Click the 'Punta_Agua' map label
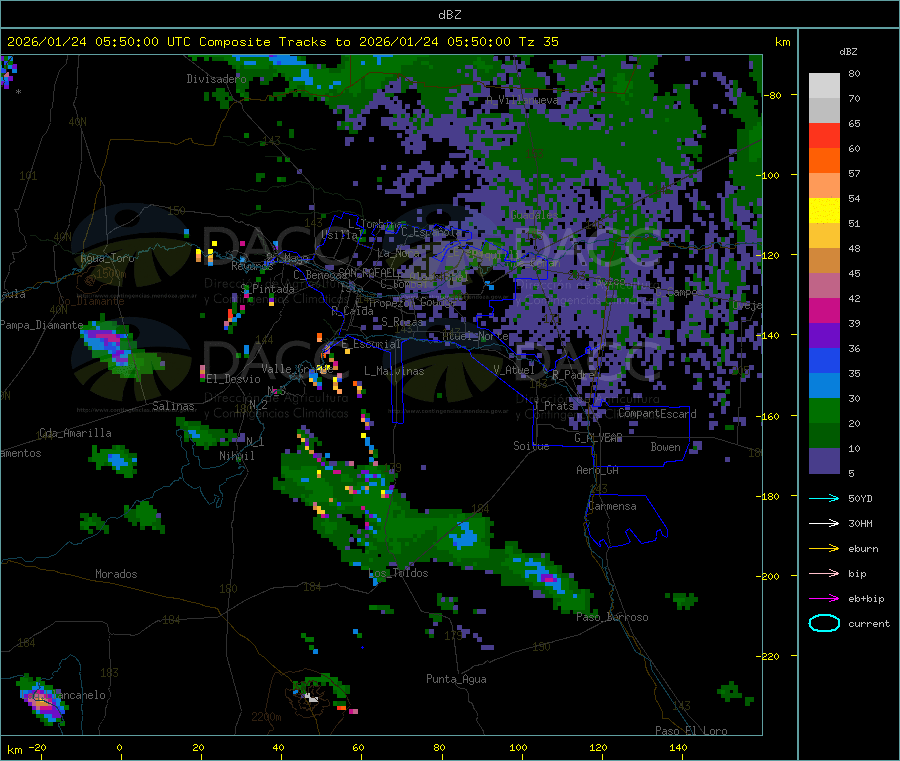 coord(456,679)
